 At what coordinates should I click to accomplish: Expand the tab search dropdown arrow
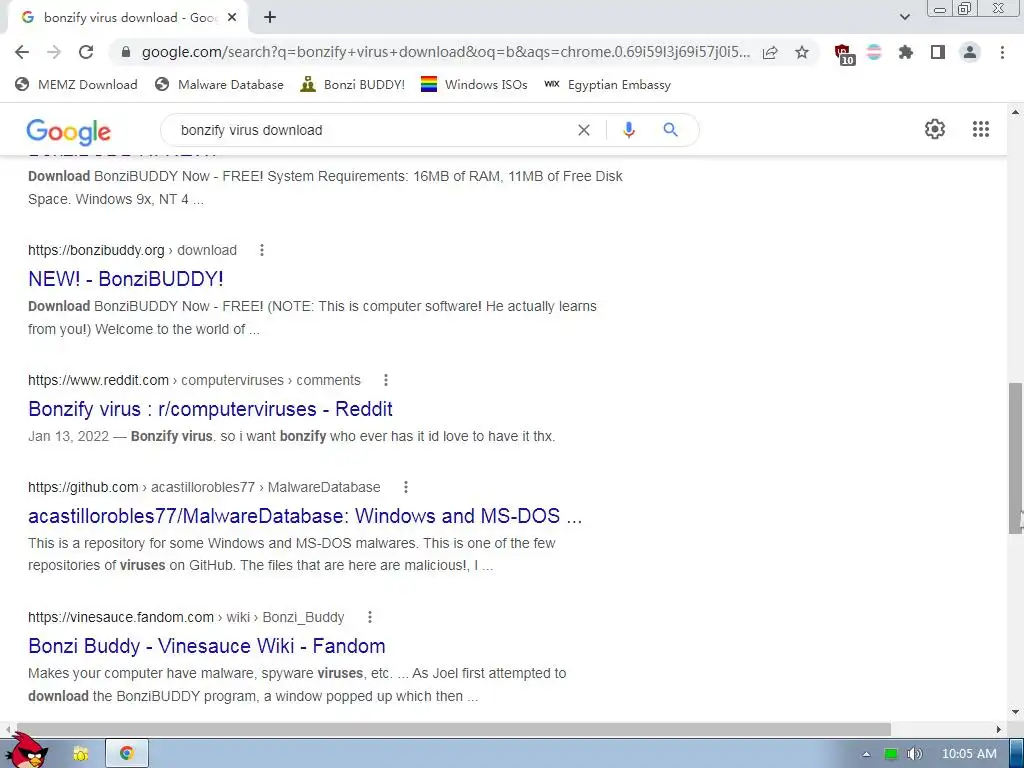click(x=904, y=17)
